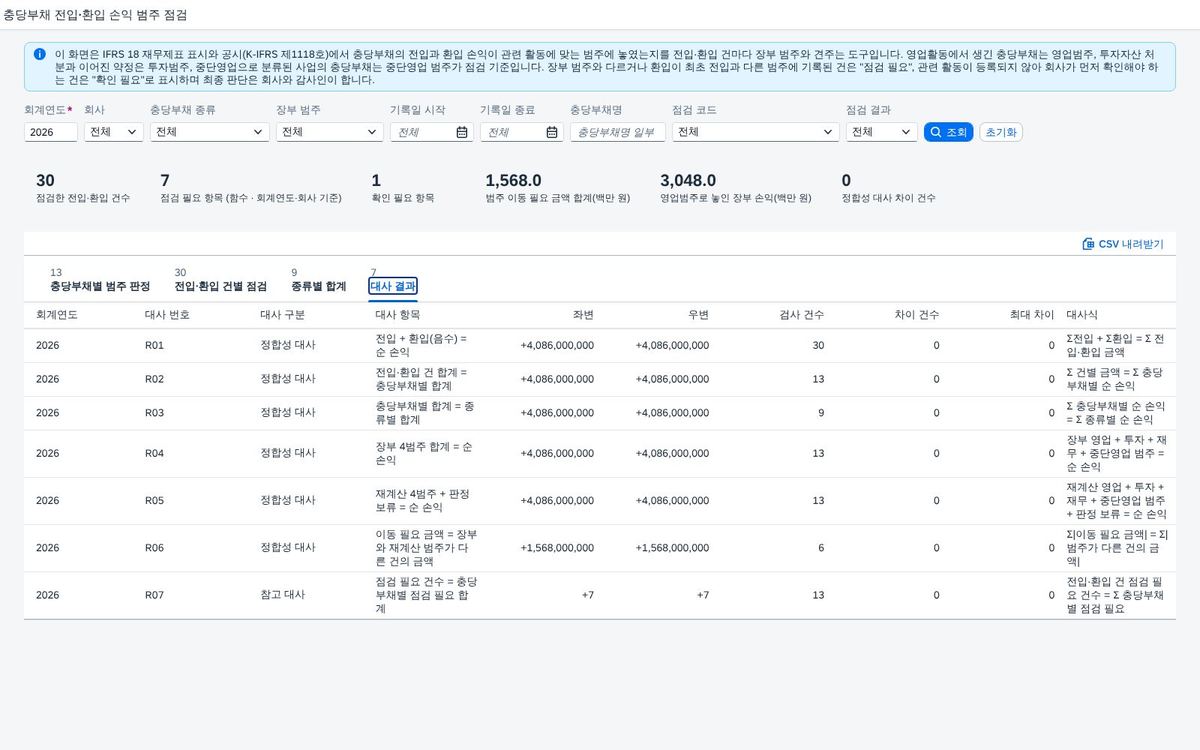Viewport: 1200px width, 750px height.
Task: Click the R05 cell in 대사 번호
Action: [x=154, y=501]
